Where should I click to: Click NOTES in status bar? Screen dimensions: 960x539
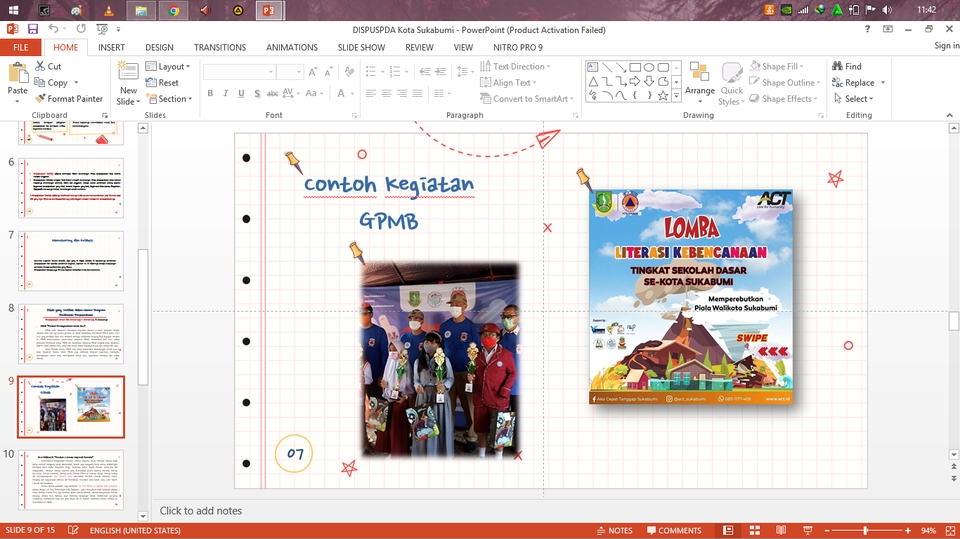614,530
